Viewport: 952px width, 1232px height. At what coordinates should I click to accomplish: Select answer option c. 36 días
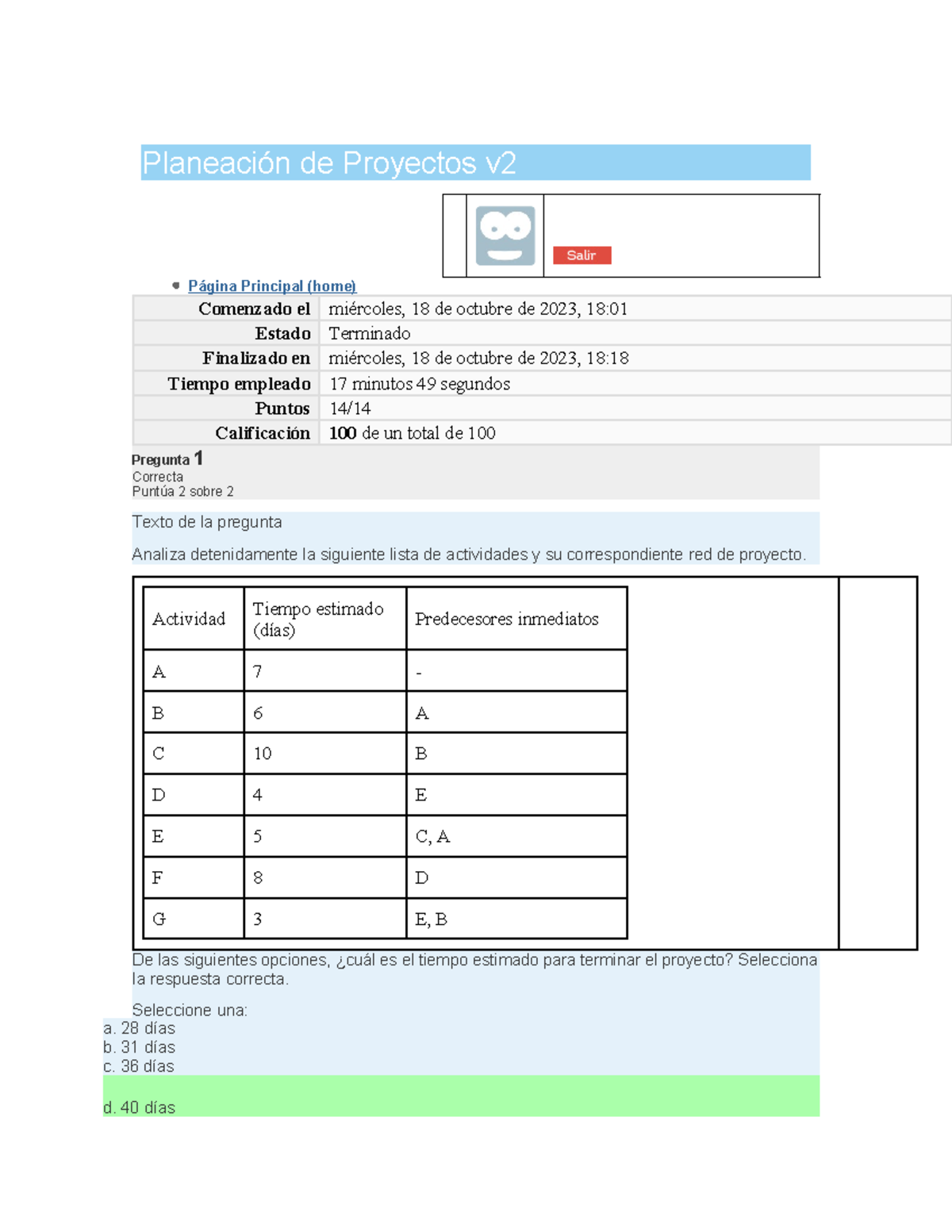click(139, 1066)
